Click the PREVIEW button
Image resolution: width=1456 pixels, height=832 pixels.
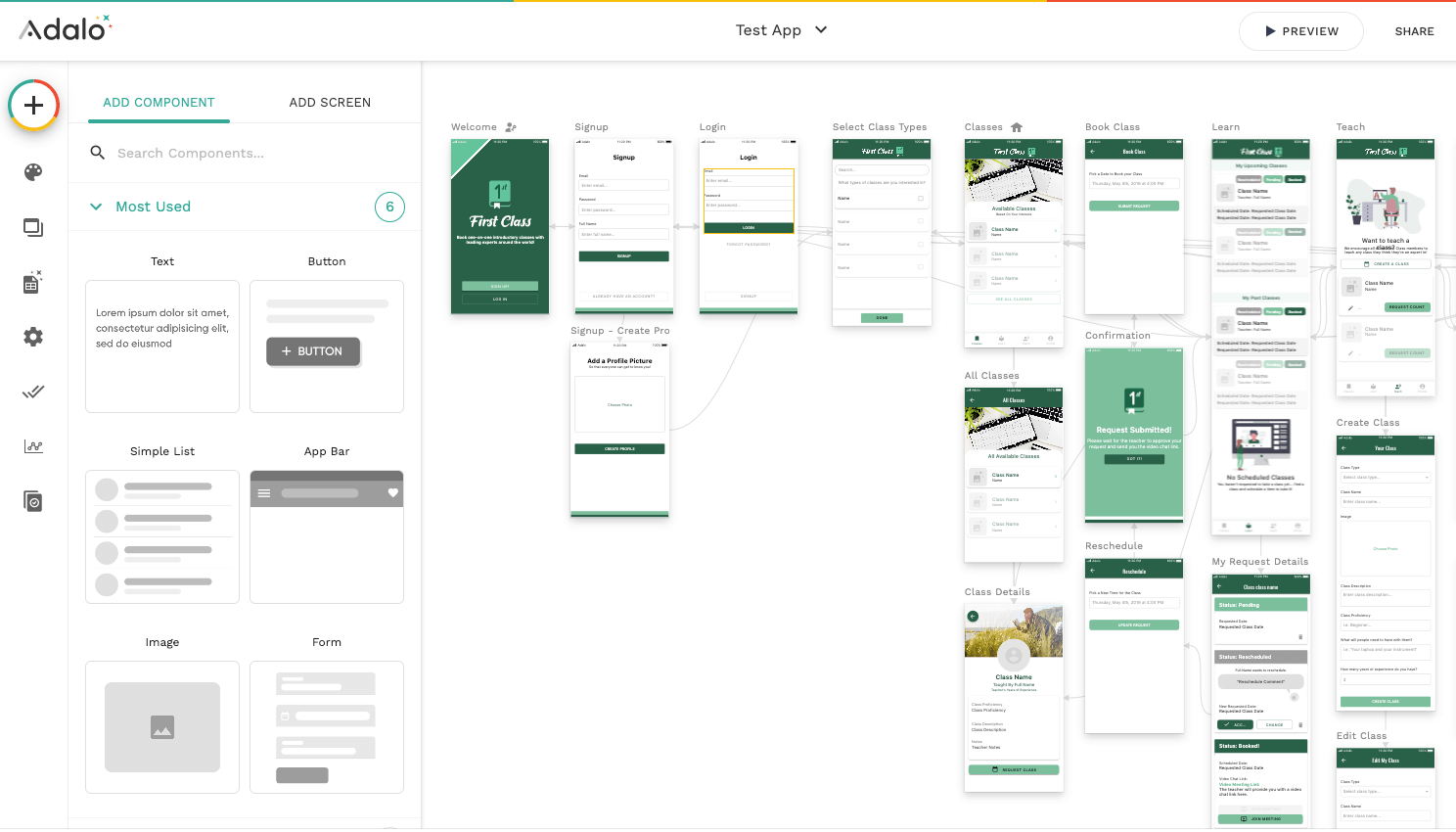point(1301,30)
